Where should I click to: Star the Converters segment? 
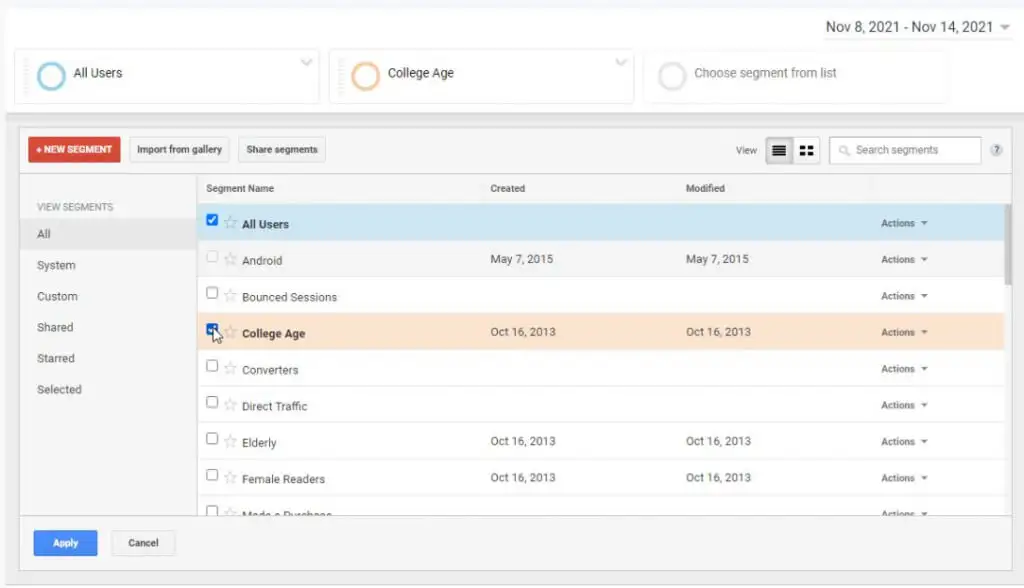point(230,368)
